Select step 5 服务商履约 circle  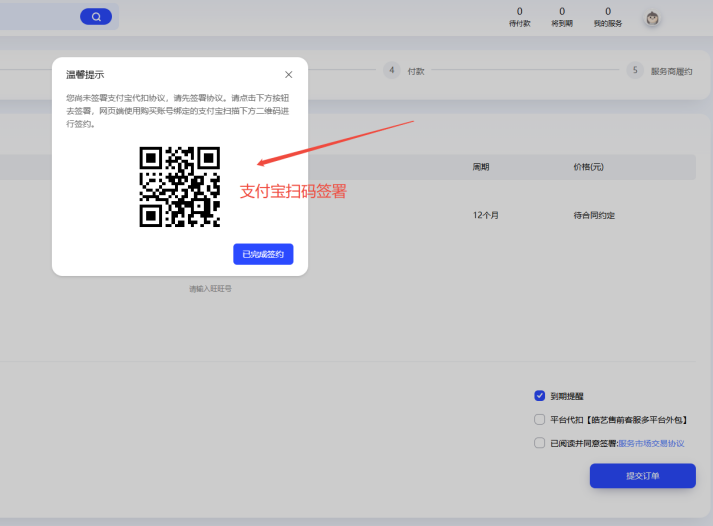635,70
